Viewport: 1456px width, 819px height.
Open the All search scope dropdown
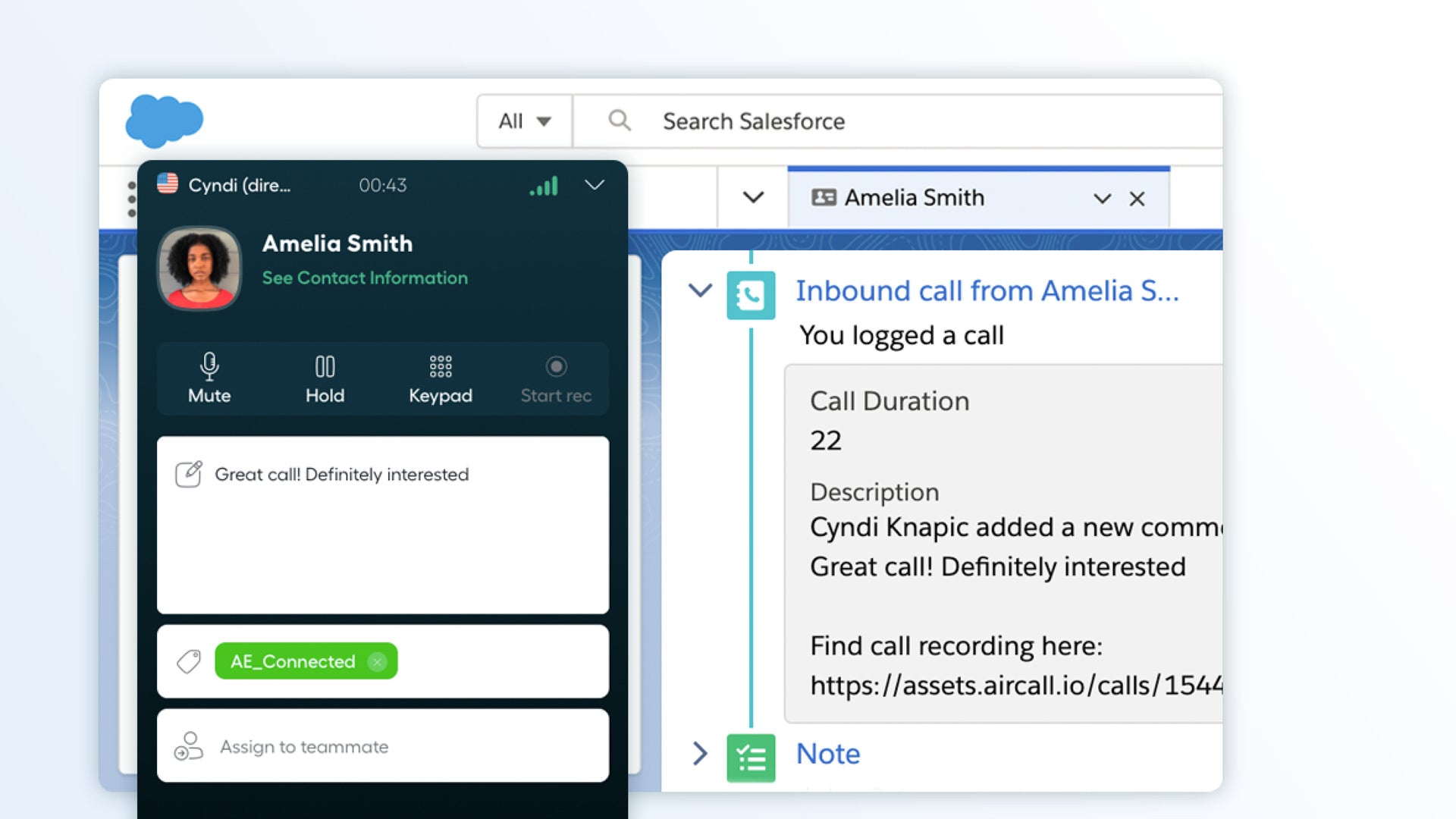tap(524, 121)
